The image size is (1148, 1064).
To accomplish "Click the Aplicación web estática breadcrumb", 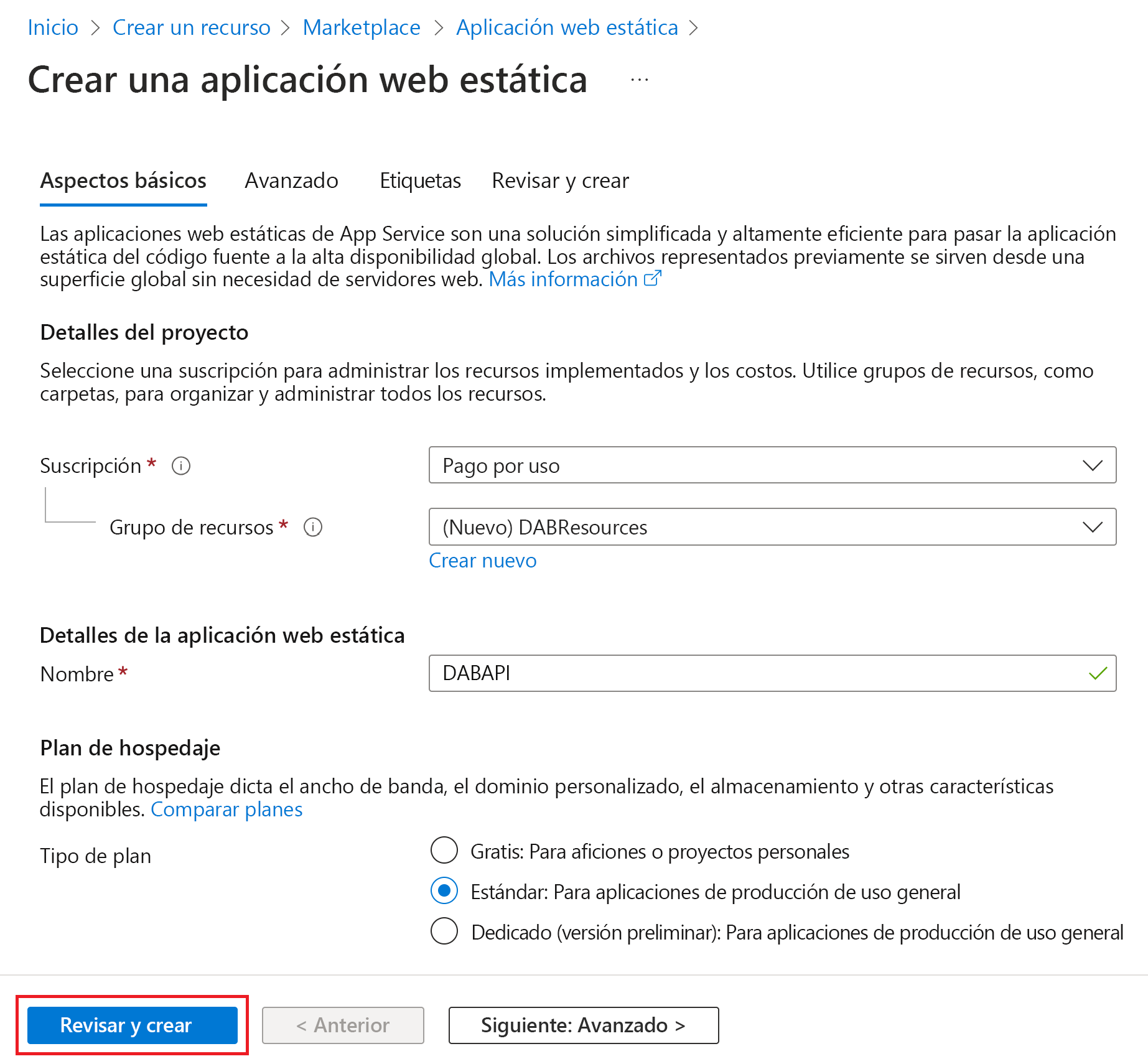I will click(567, 27).
